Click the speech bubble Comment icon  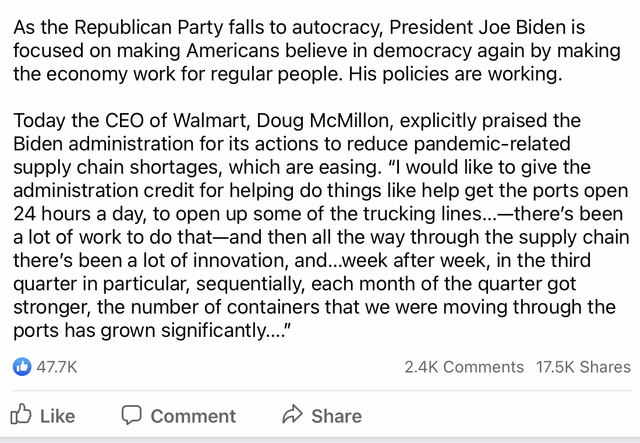131,415
